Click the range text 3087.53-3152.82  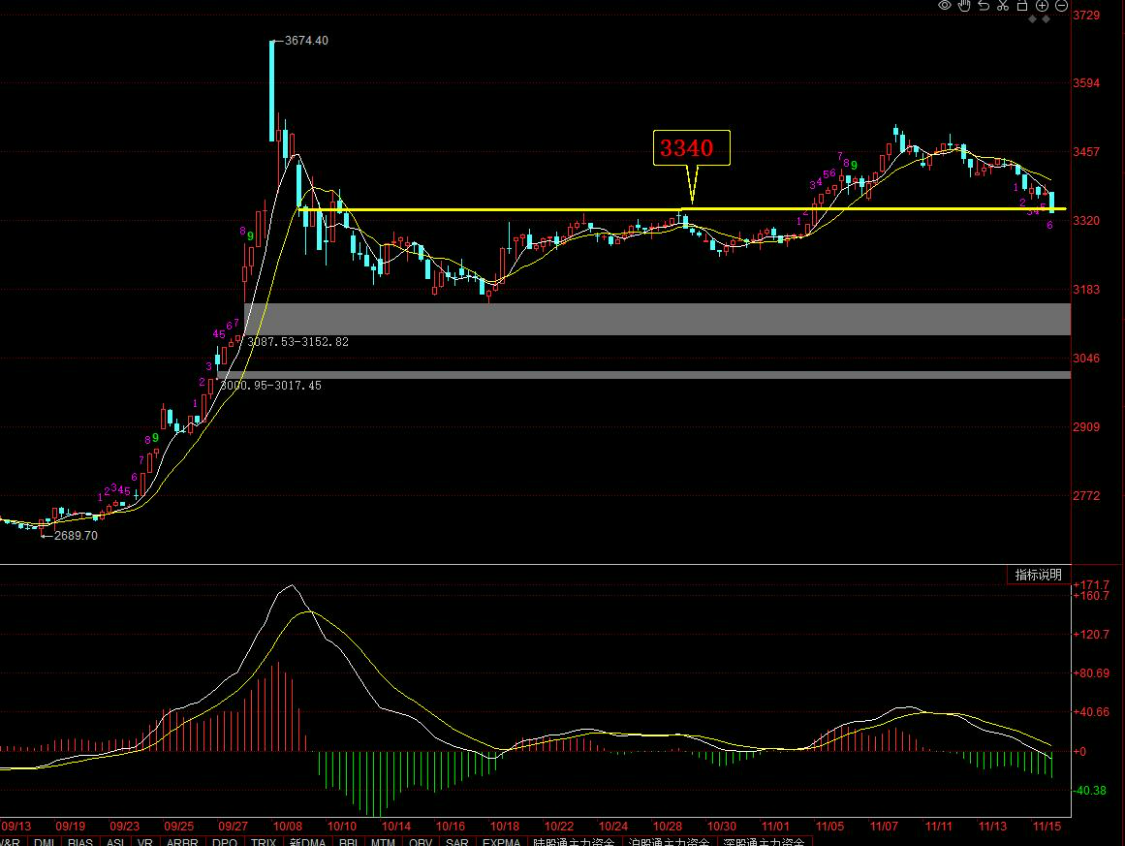click(x=298, y=342)
